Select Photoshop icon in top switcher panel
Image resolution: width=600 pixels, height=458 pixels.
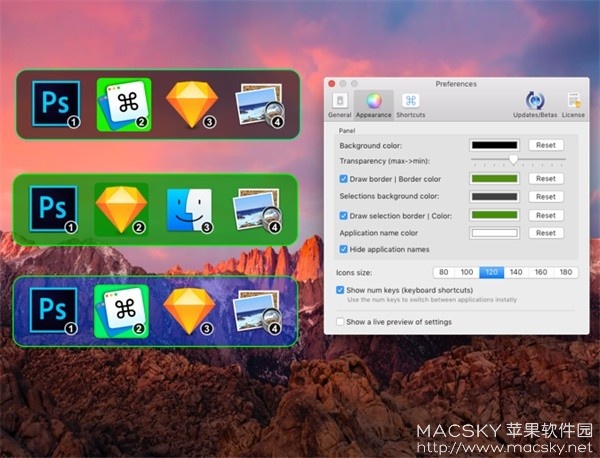(x=56, y=103)
